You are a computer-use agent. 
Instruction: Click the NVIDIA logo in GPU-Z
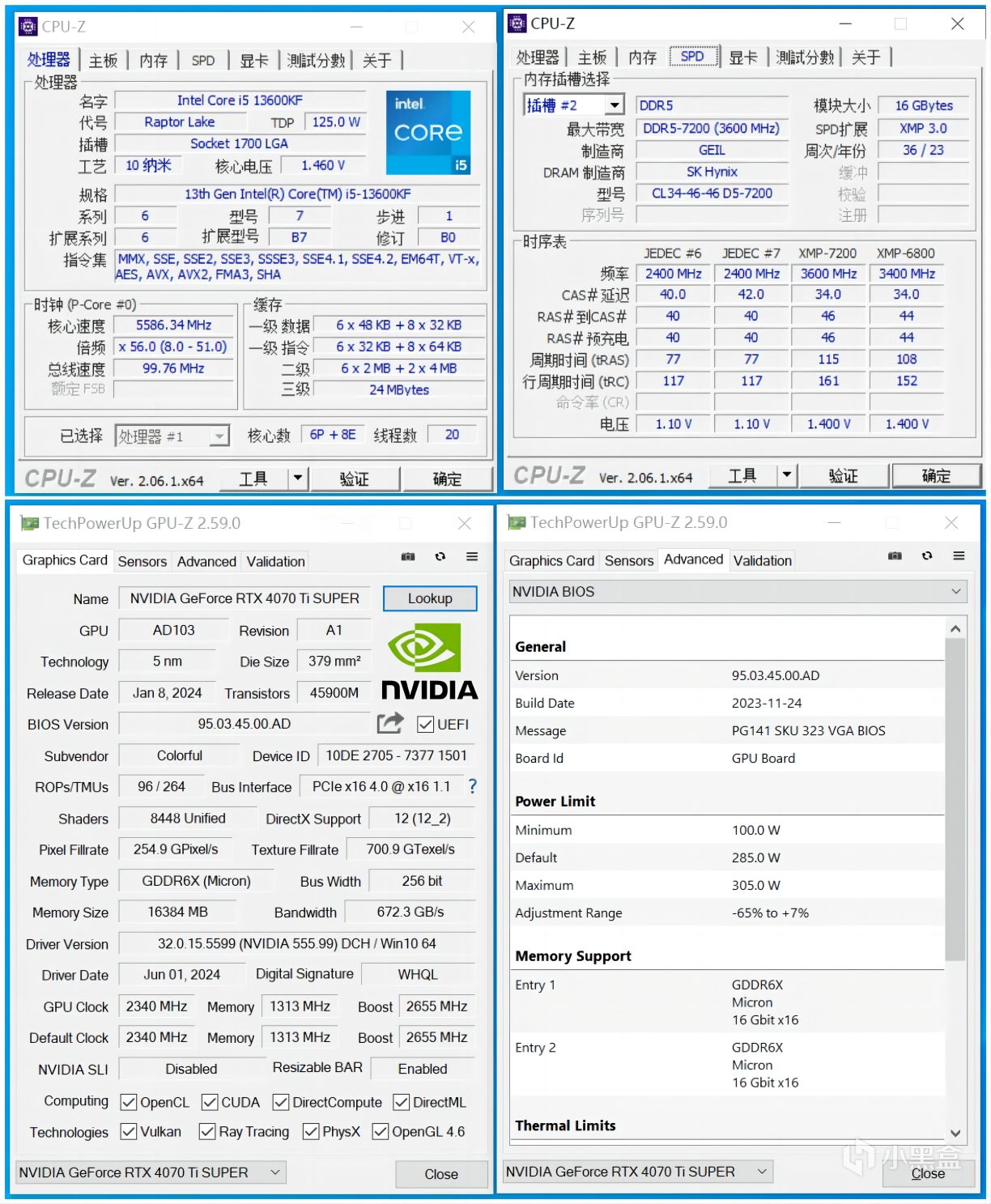click(x=429, y=661)
